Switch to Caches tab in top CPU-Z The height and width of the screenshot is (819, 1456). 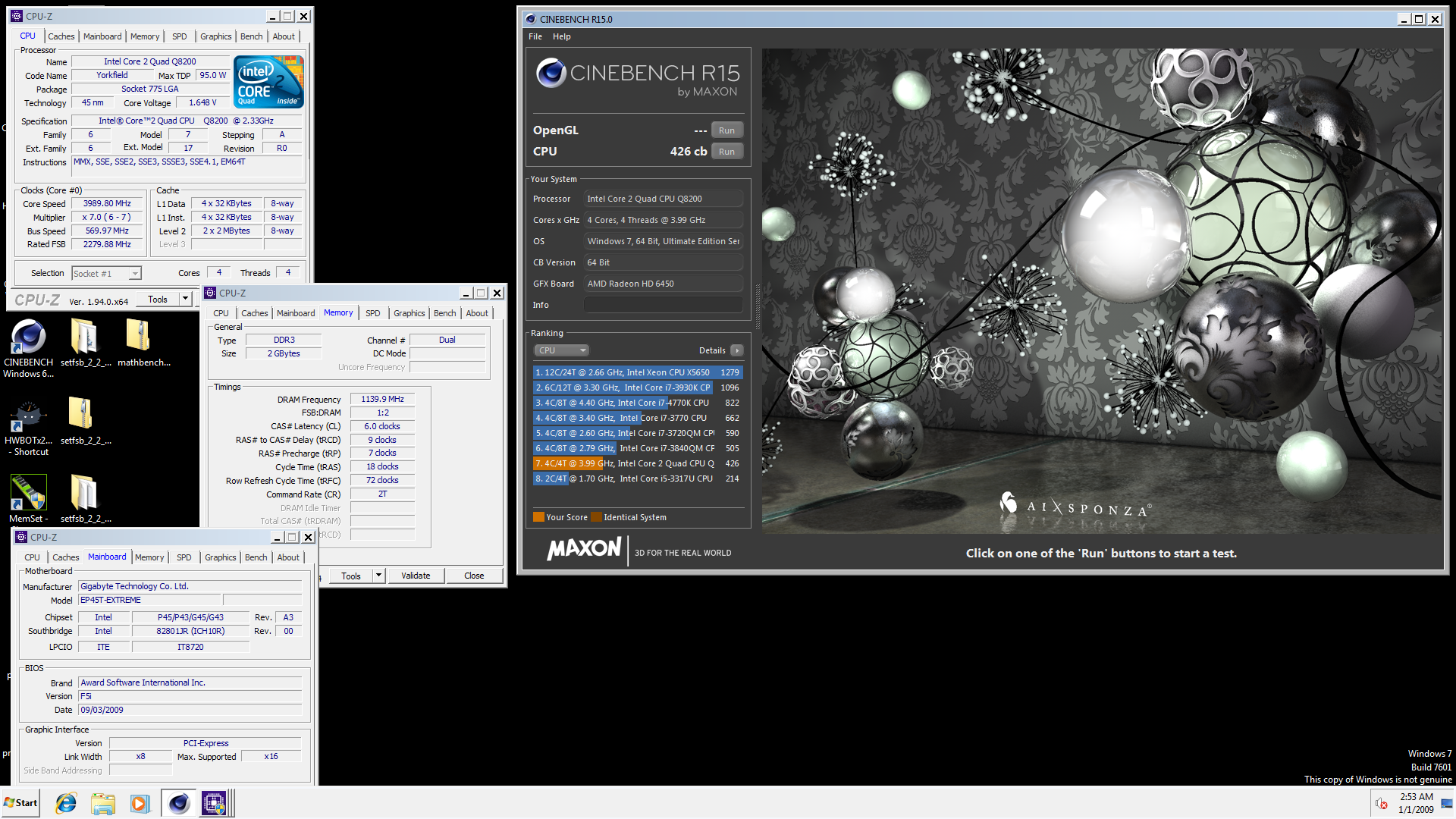click(x=61, y=36)
